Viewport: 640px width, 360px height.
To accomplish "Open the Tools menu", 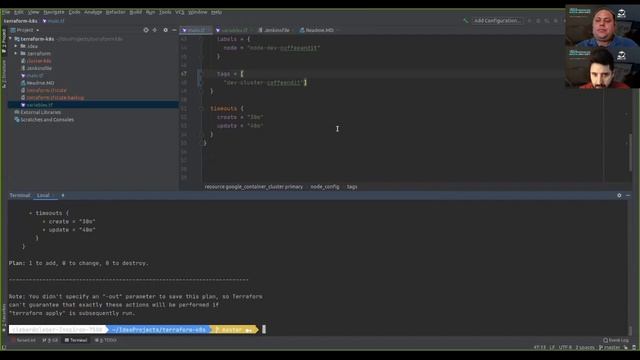I will [x=165, y=12].
